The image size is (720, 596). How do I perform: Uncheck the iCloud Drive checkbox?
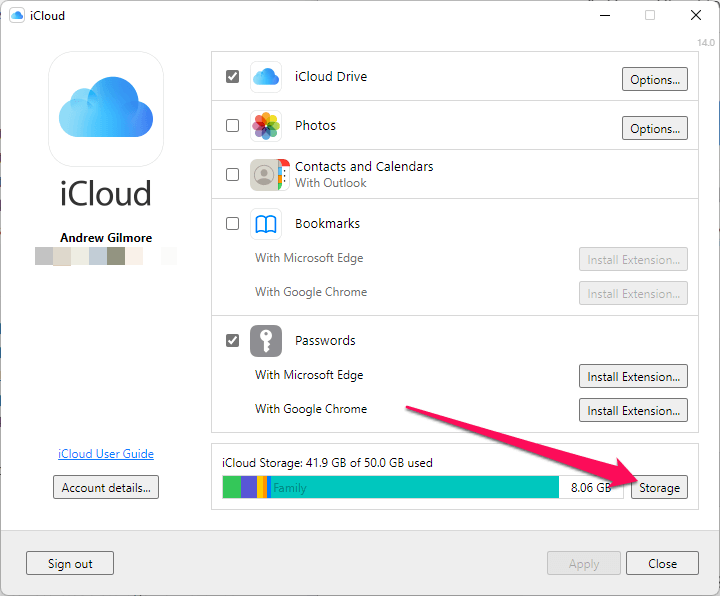232,76
